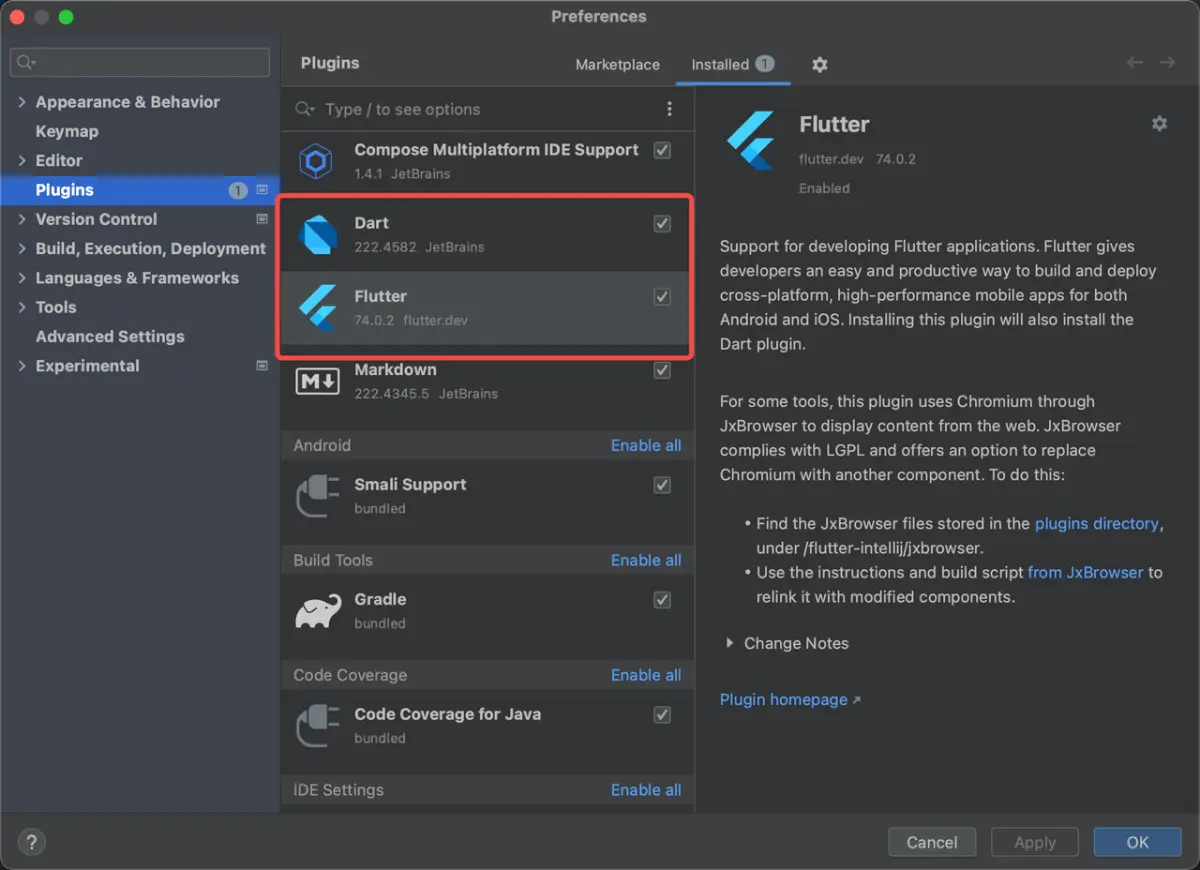
Task: Click the Smali Support plugin icon
Action: pyautogui.click(x=317, y=495)
